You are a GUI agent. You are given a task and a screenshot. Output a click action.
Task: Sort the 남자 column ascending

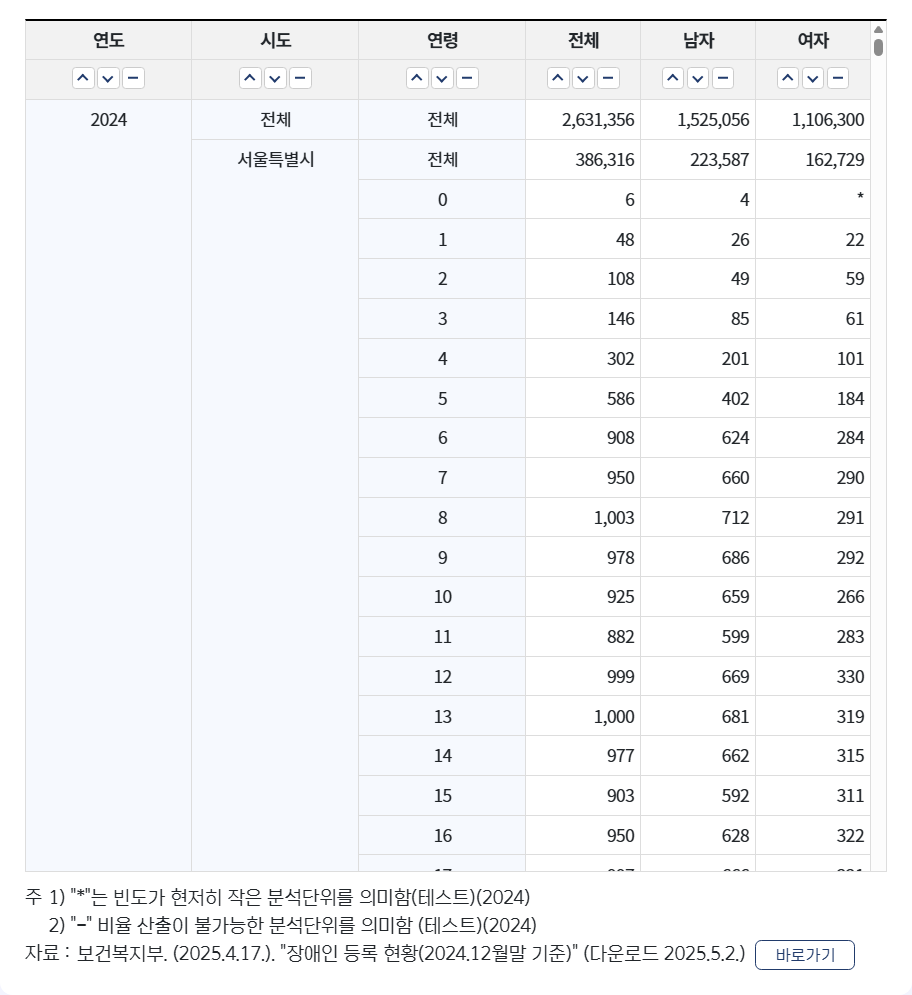point(673,77)
